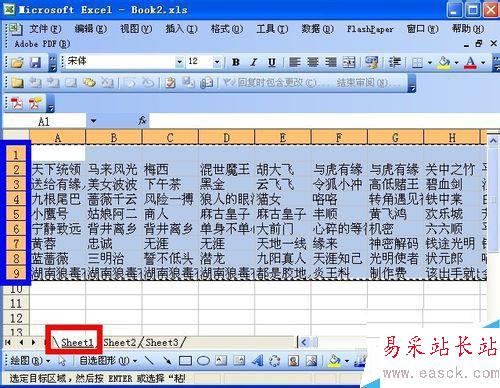Toggle Bold formatting button
Screen dimensions: 500x388
coord(236,62)
